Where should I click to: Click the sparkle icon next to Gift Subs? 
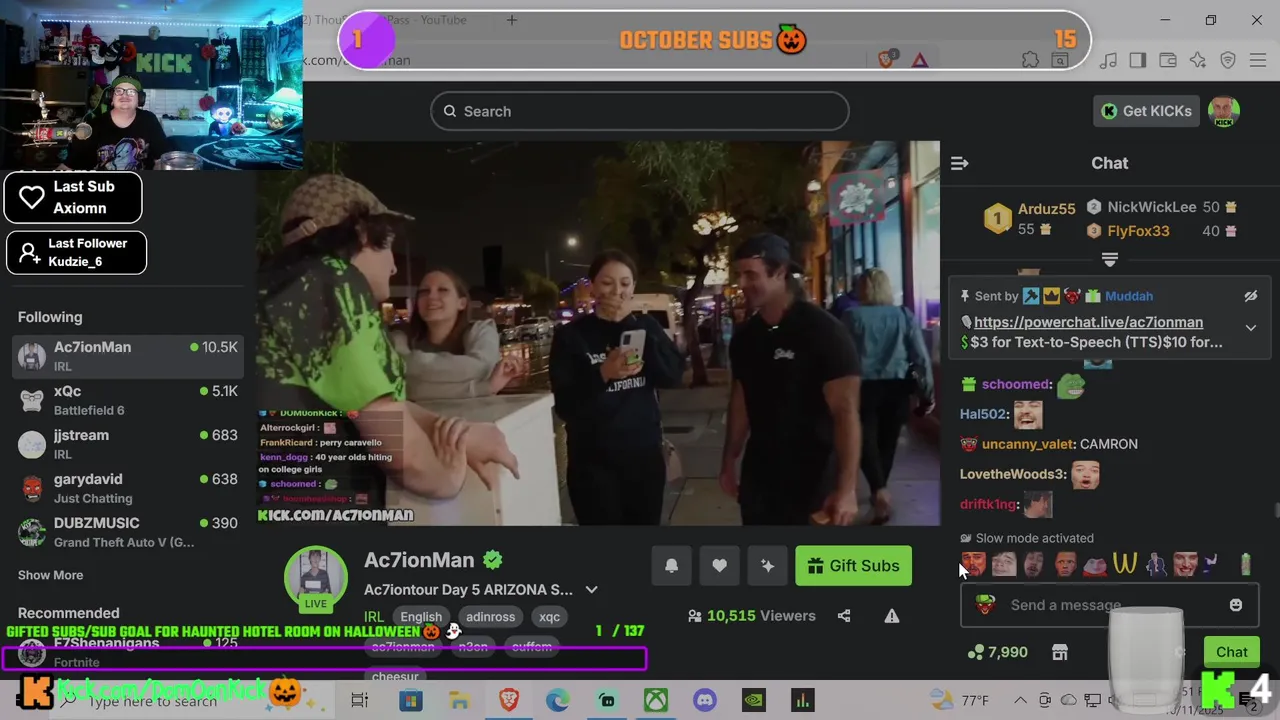pos(768,566)
